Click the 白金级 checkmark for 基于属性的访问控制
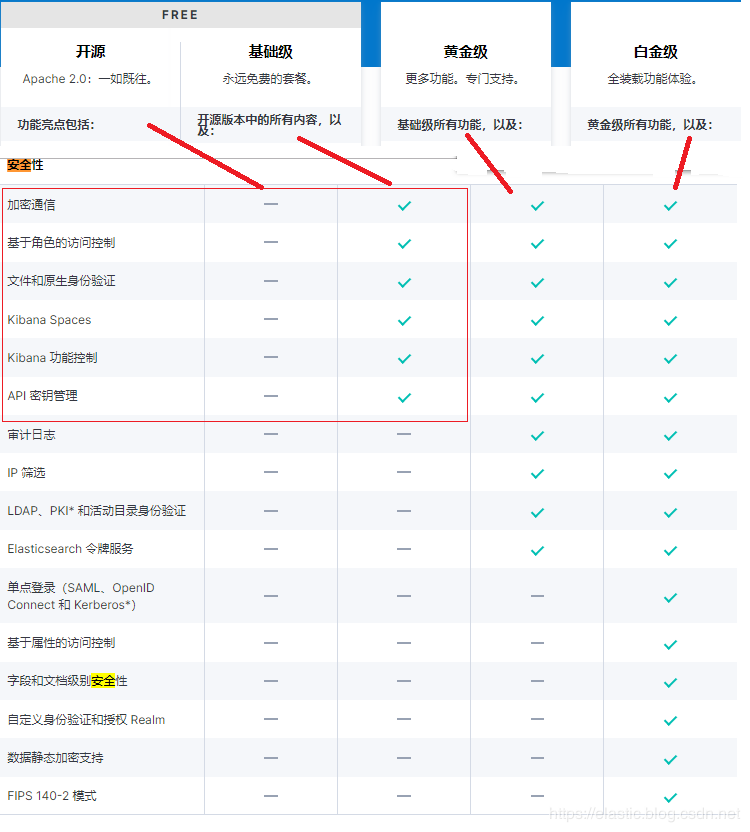This screenshot has width=750, height=832. tap(670, 645)
